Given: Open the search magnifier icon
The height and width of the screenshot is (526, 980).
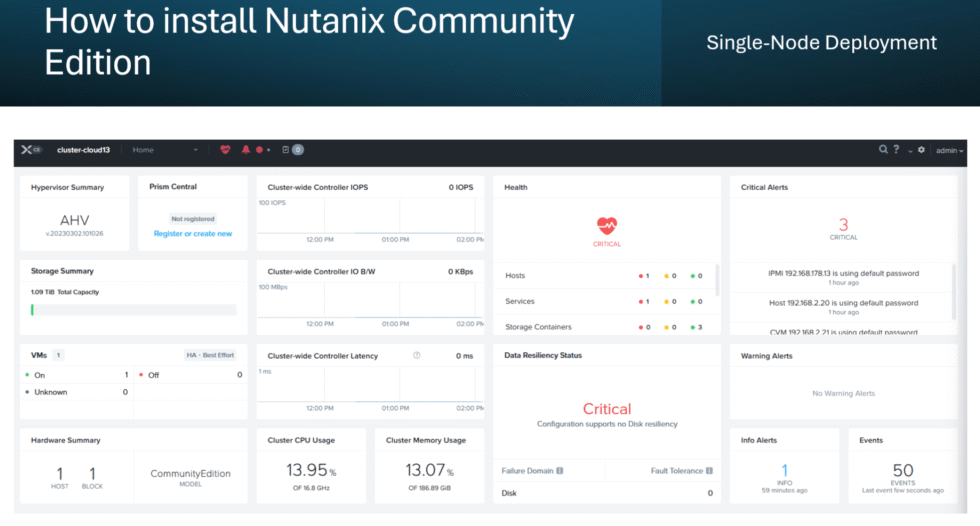Looking at the screenshot, I should (883, 149).
